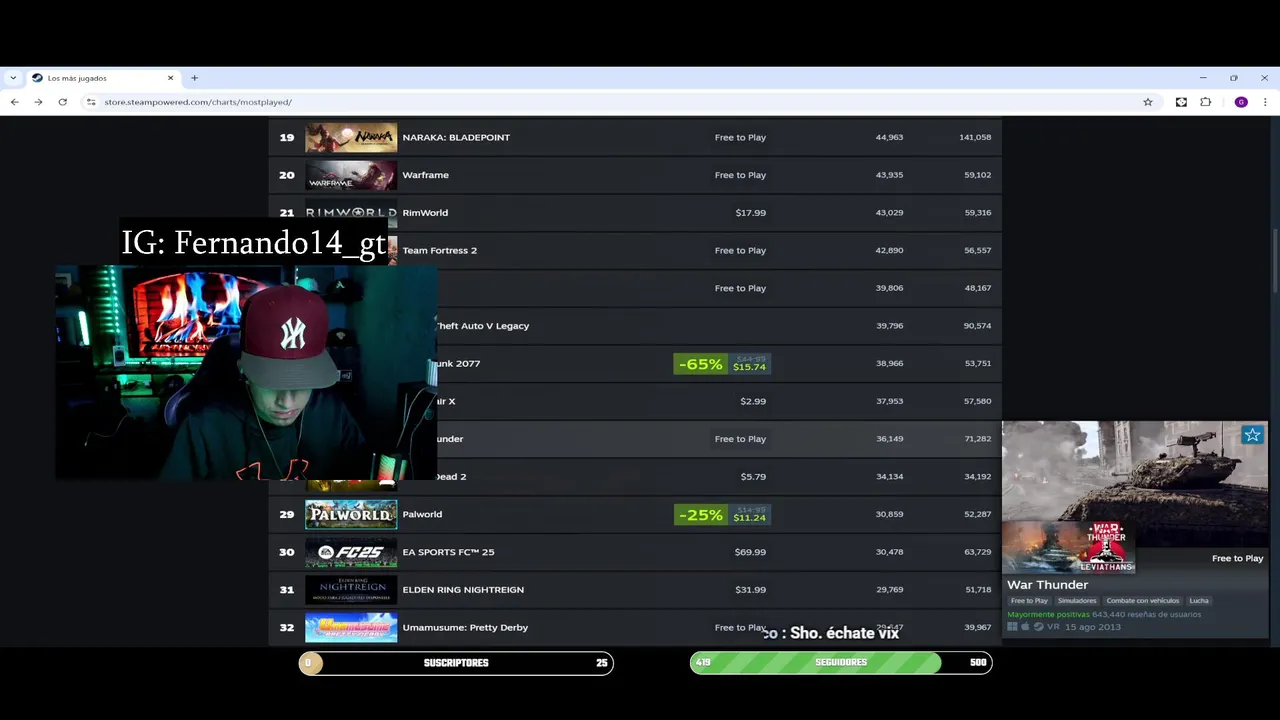
Task: Click the 'Free to Play' tag in popup
Action: 1029,601
